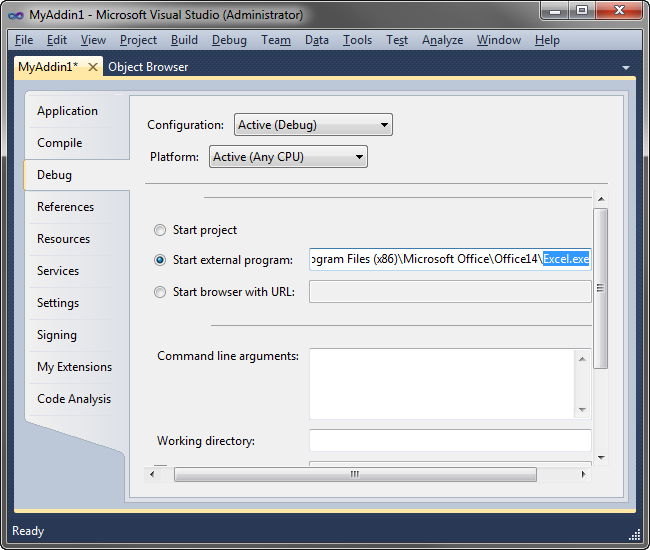This screenshot has height=550, width=650.
Task: Open the Tools menu
Action: tap(357, 40)
